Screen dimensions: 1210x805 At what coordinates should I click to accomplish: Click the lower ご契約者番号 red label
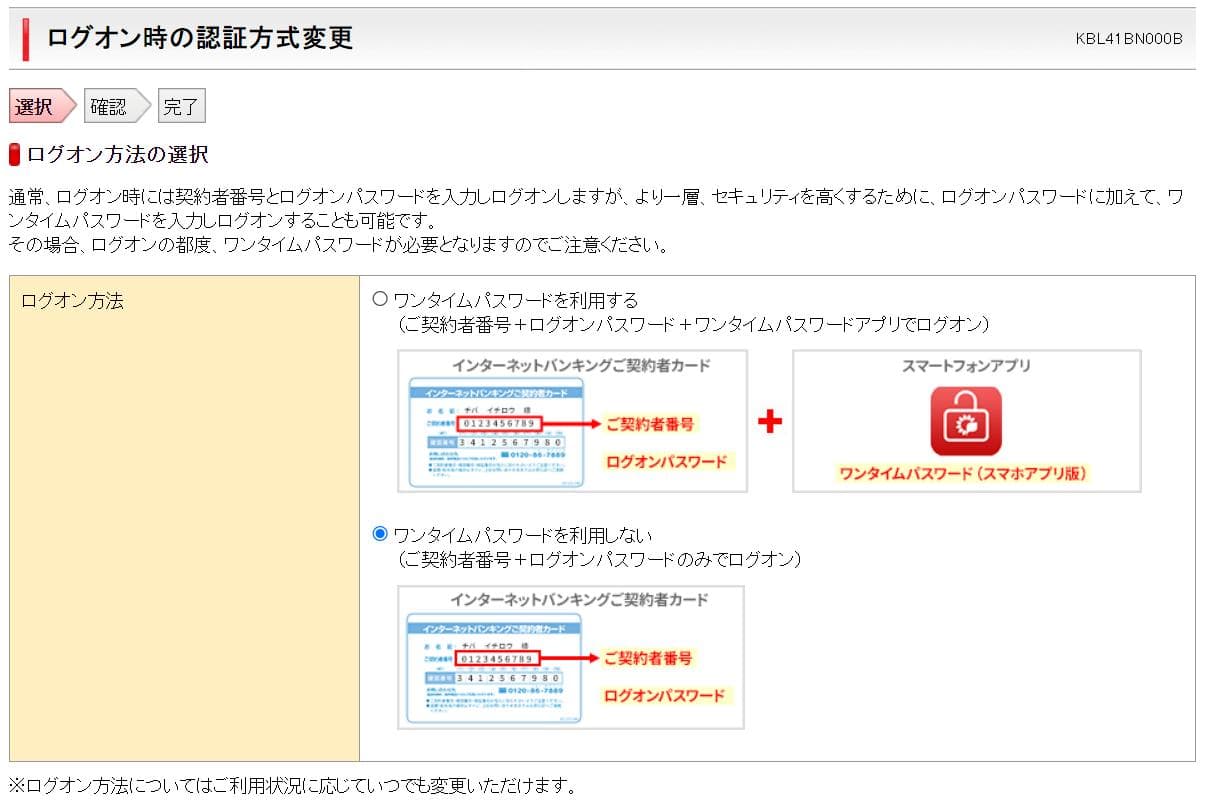647,658
